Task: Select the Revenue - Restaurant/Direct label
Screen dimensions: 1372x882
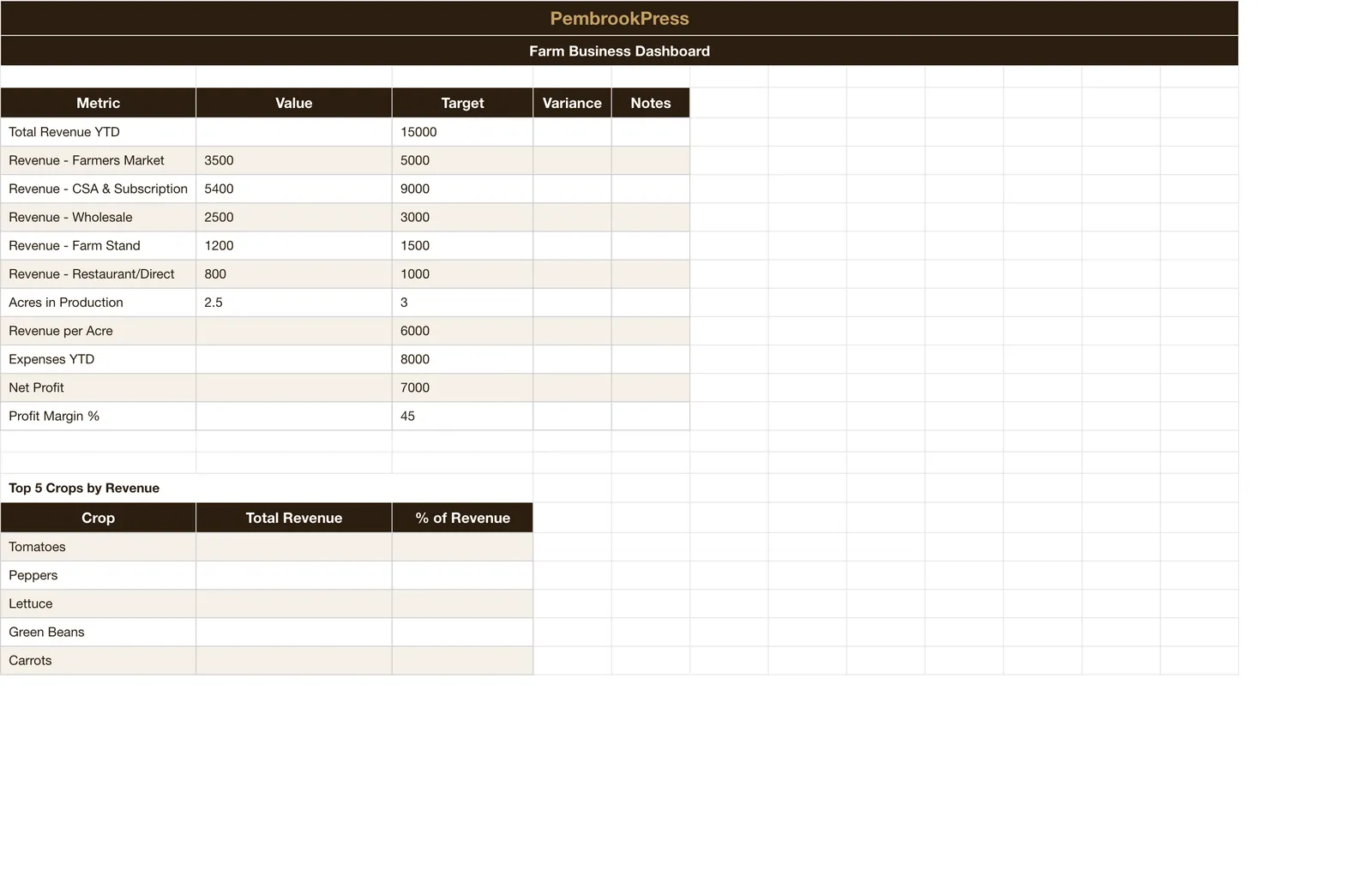Action: click(98, 273)
